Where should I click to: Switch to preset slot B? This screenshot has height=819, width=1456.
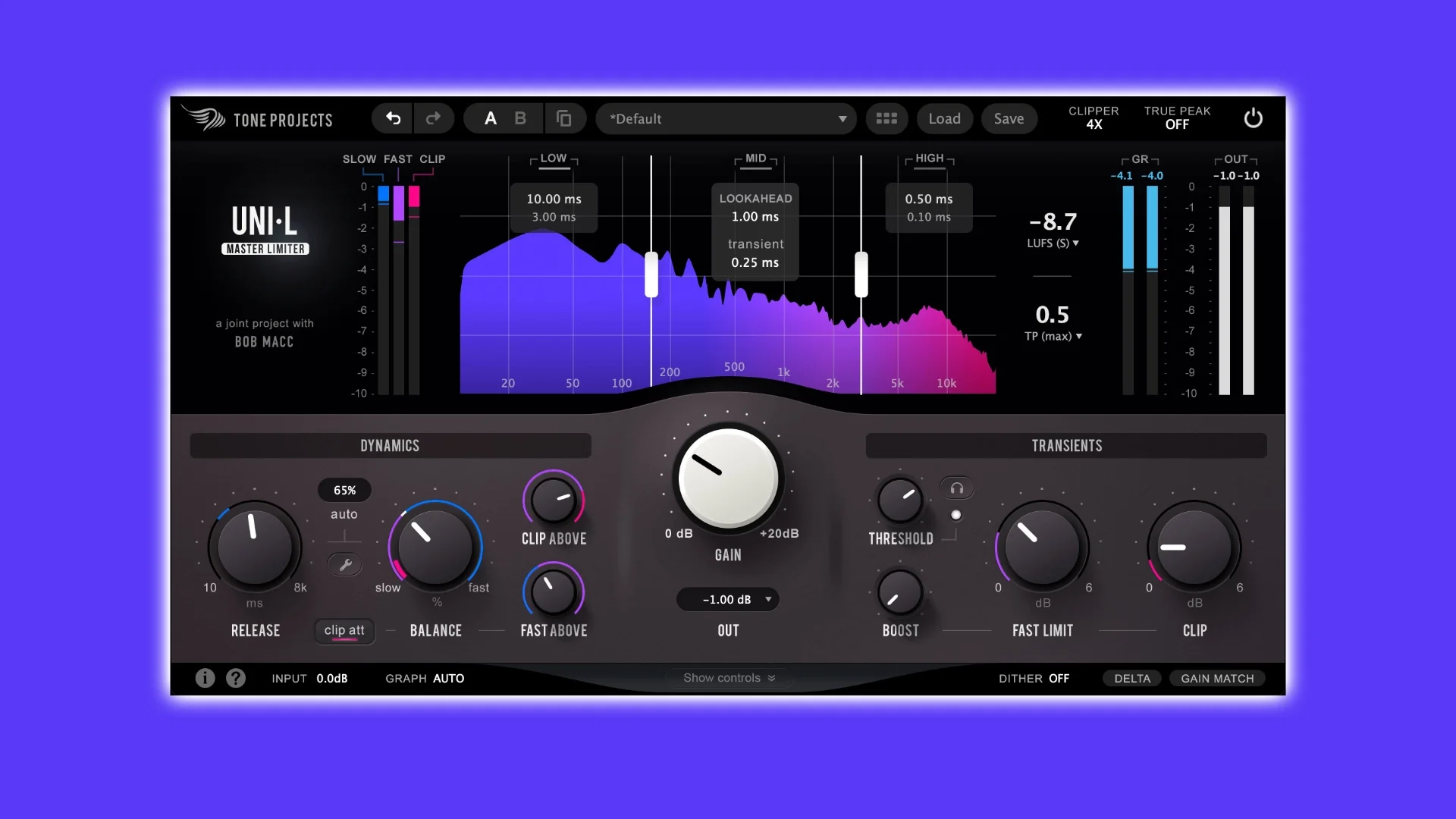[520, 118]
